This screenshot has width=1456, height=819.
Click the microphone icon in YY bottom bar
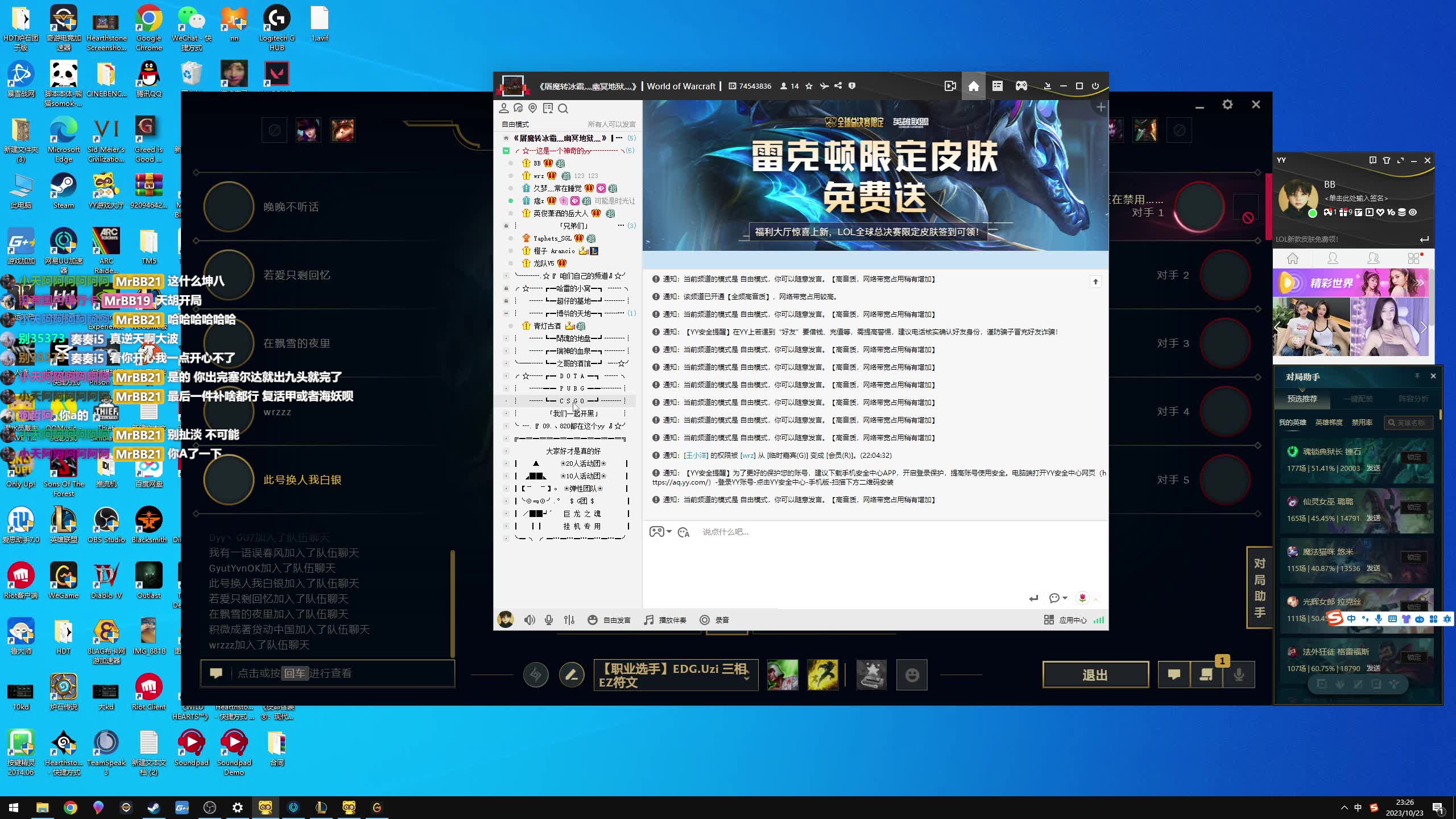549,620
